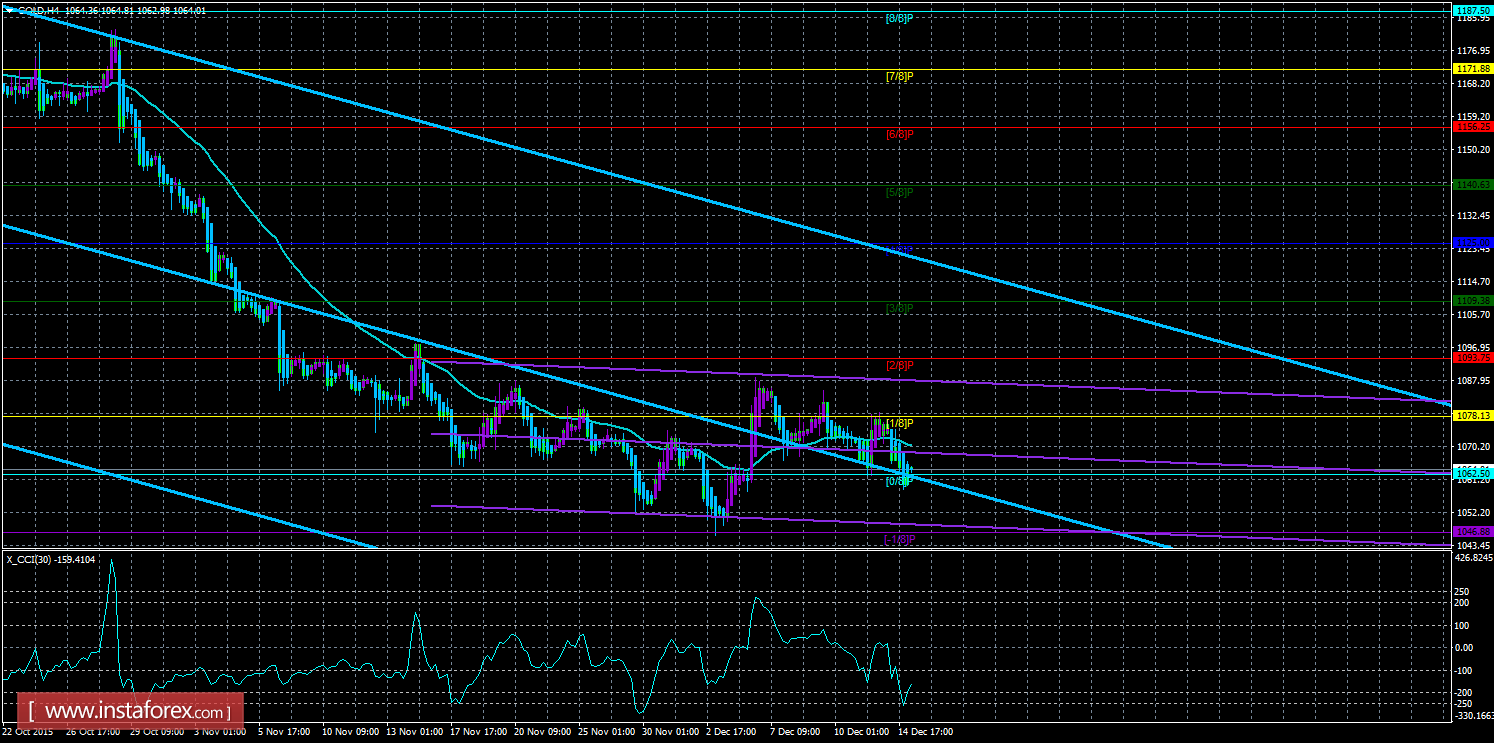Click the cyan 1062.50 current price tag

pos(1472,472)
